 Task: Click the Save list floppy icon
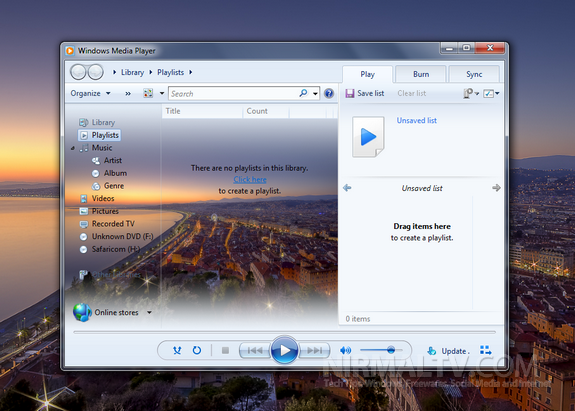[x=350, y=93]
